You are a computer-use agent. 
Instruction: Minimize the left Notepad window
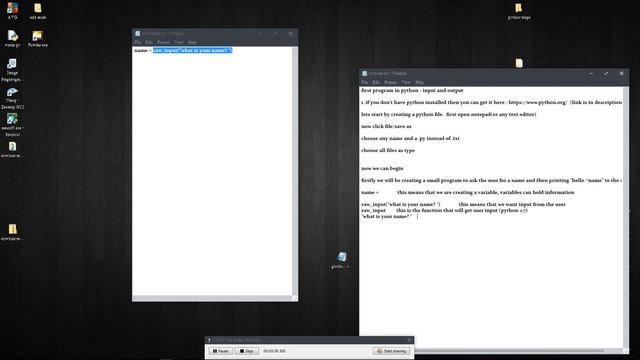click(x=260, y=33)
